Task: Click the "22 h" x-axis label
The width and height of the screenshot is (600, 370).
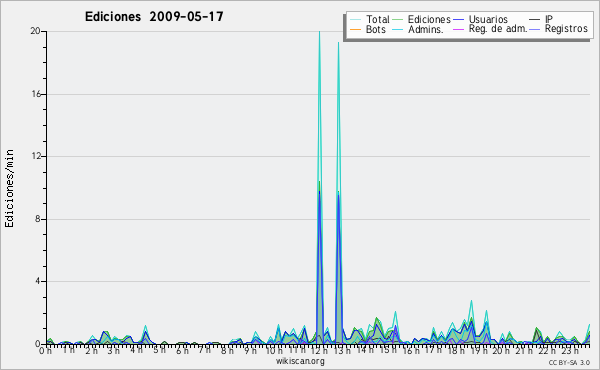Action: [x=546, y=350]
